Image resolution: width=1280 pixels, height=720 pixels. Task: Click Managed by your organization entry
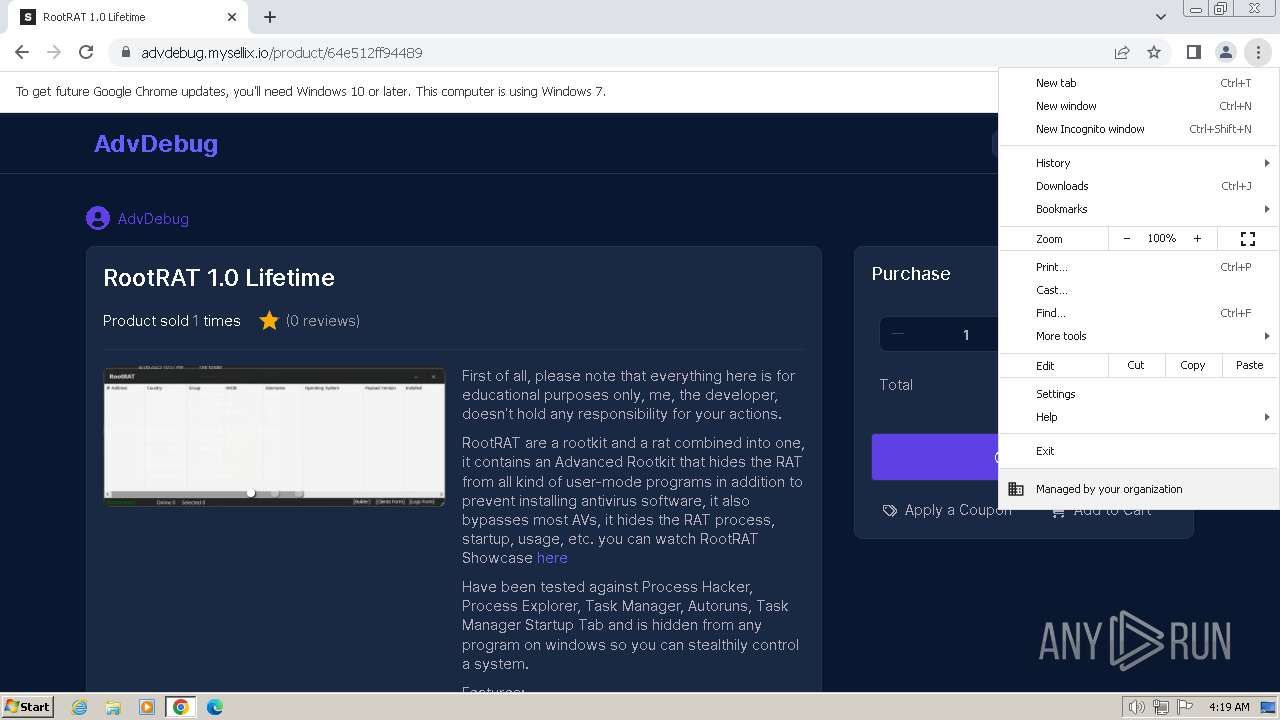tap(1138, 489)
